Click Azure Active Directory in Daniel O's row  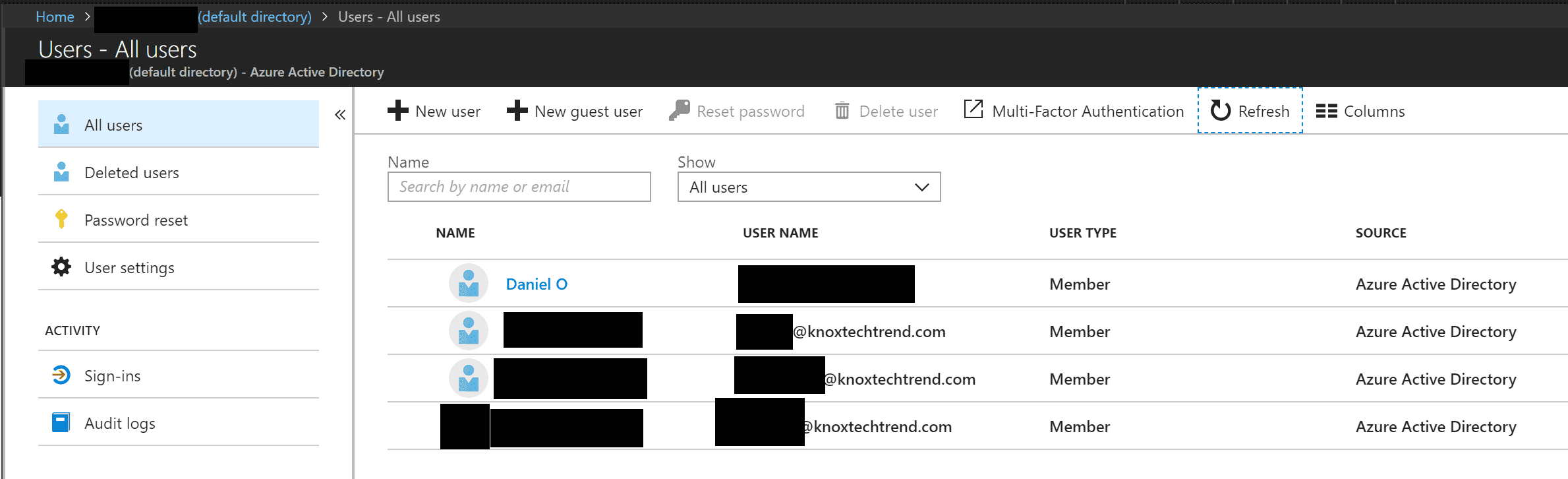click(x=1436, y=284)
